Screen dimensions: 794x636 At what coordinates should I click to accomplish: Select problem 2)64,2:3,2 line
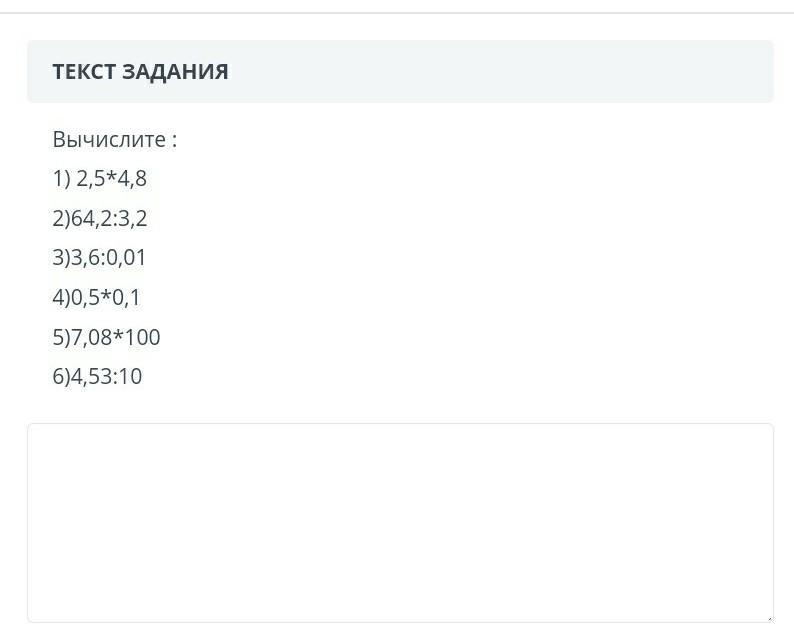(x=100, y=218)
